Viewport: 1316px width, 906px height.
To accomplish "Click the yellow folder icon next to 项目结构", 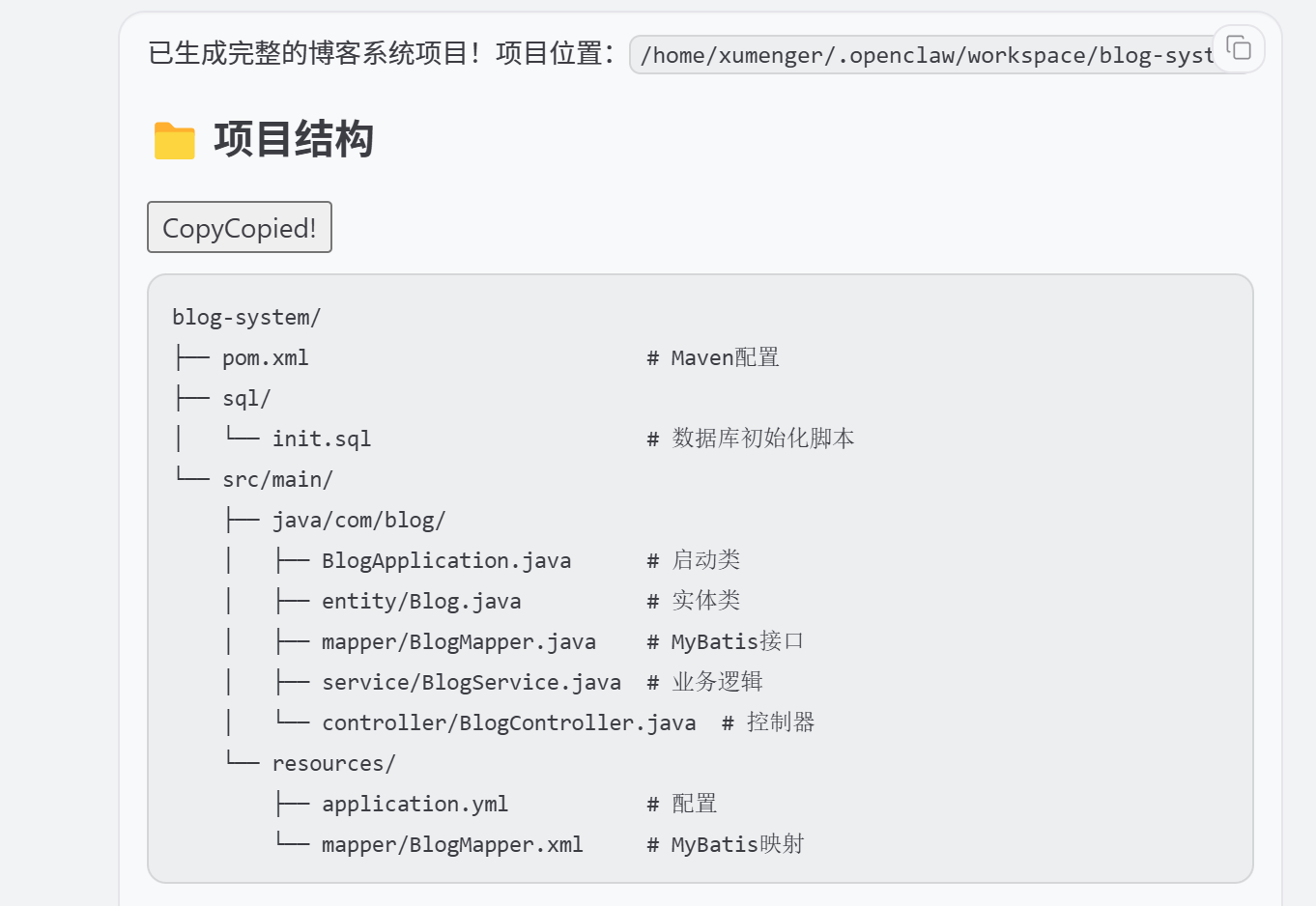I will pyautogui.click(x=174, y=140).
